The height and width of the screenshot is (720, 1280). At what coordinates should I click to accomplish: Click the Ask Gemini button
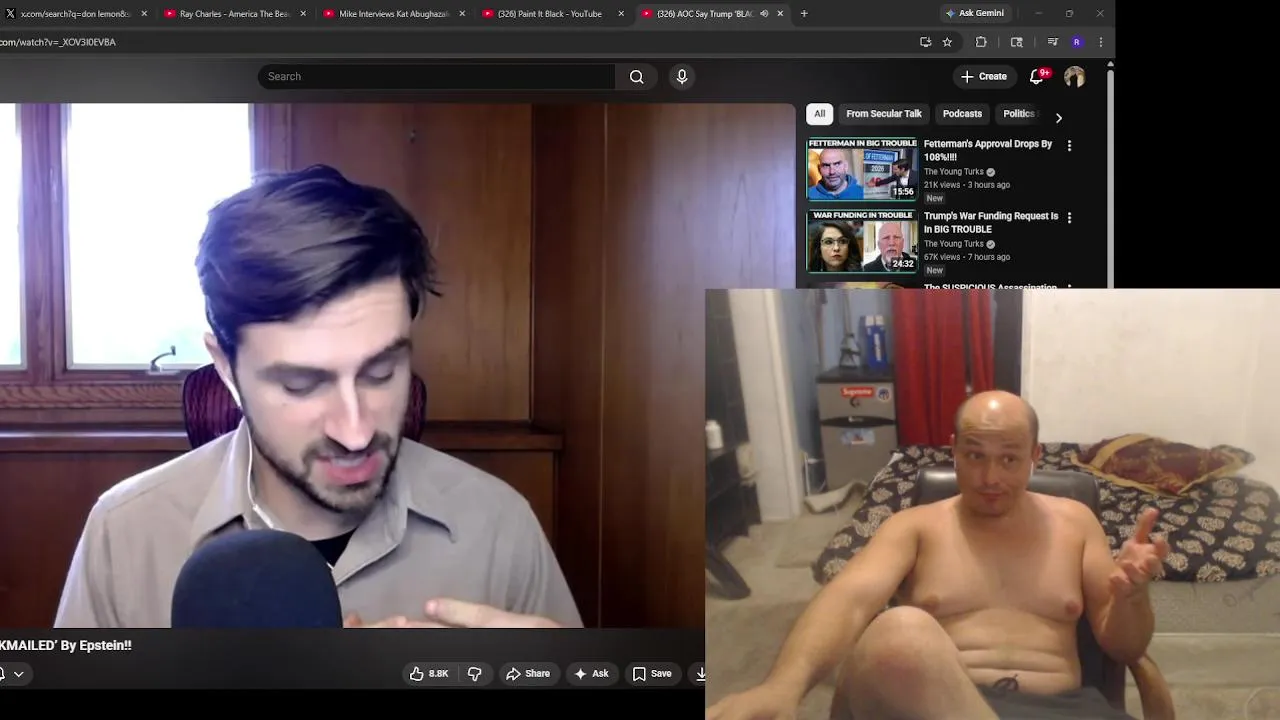pyautogui.click(x=975, y=13)
